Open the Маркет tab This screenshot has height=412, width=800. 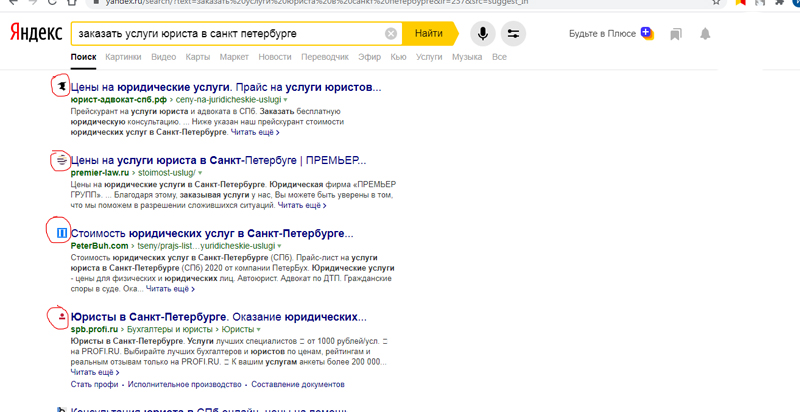pos(234,57)
